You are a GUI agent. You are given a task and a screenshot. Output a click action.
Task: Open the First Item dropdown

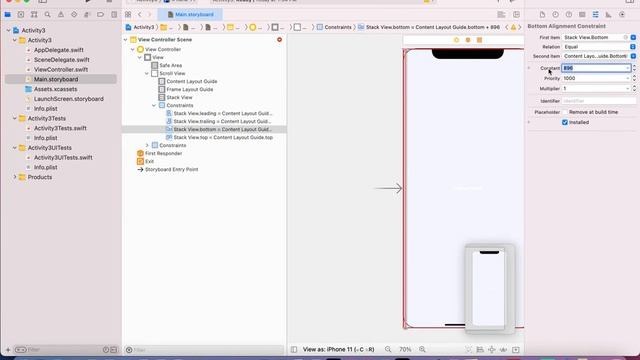pyautogui.click(x=633, y=38)
